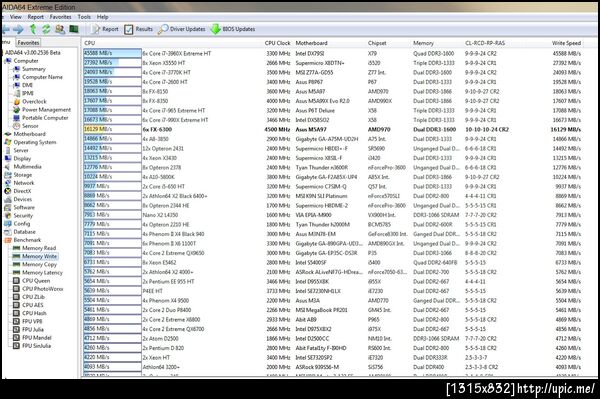Select Database in the tree
Viewport: 600px width, 399px height.
click(x=24, y=232)
